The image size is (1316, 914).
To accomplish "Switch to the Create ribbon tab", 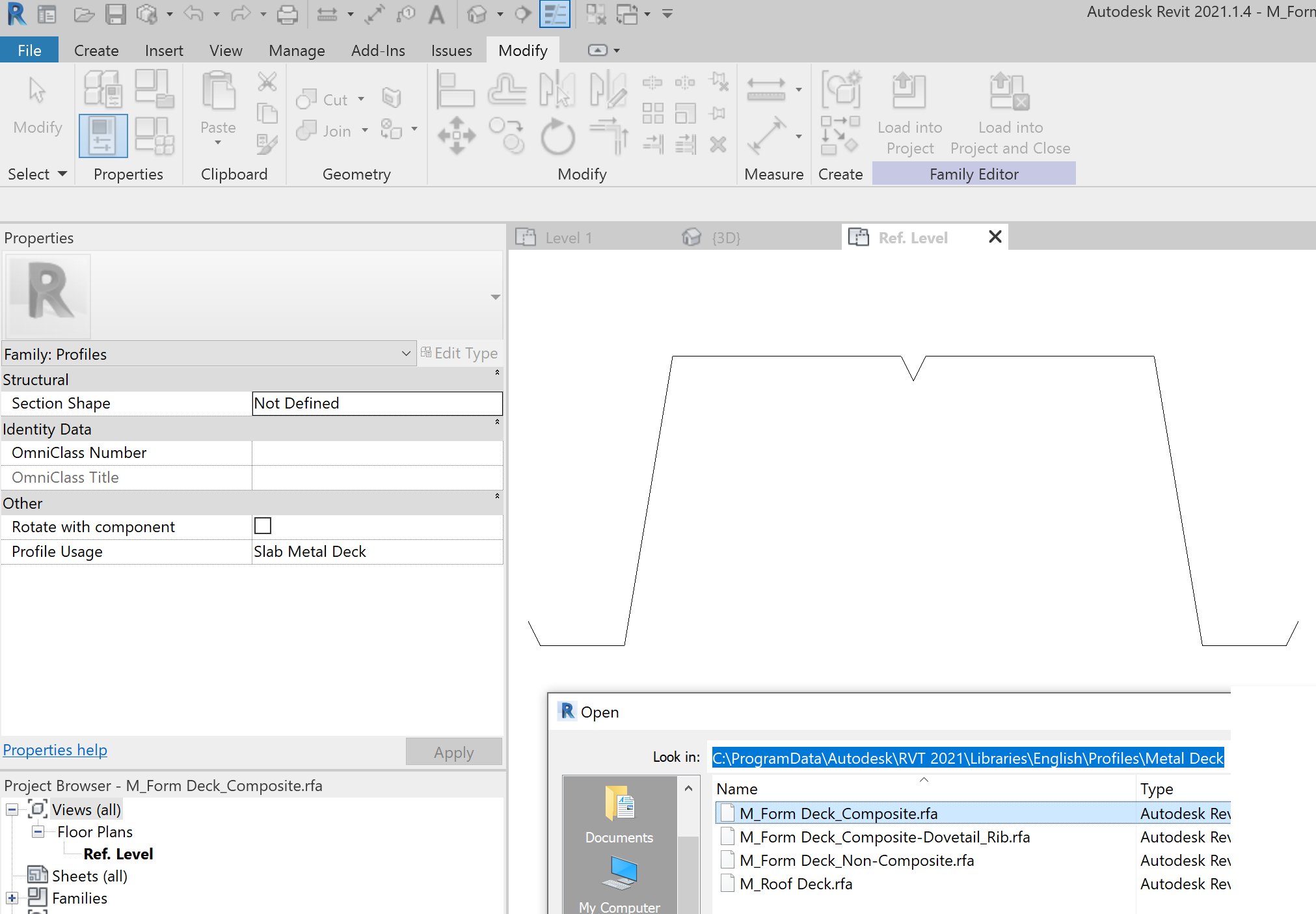I will pos(96,50).
